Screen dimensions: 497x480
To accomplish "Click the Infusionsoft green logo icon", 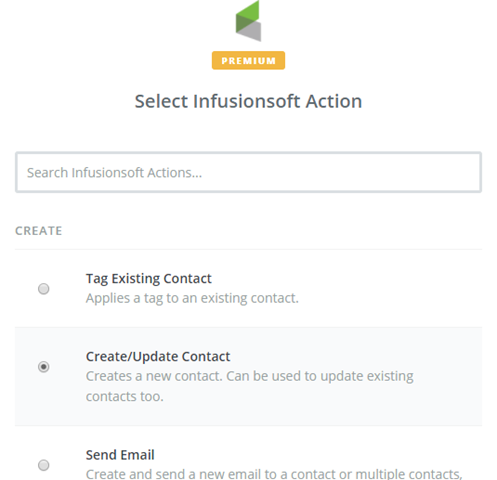I will 248,21.
